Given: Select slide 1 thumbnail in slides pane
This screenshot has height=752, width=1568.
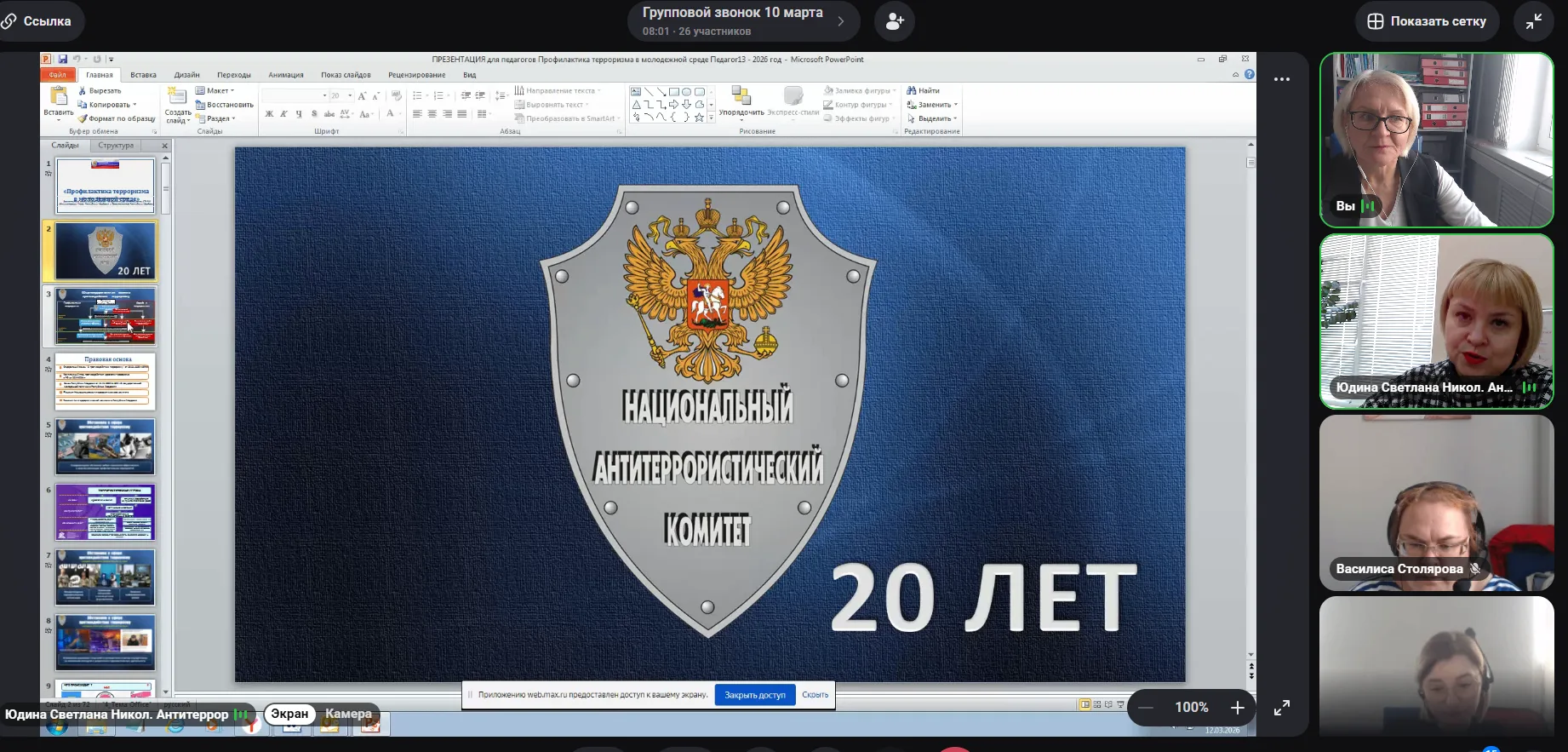Looking at the screenshot, I should pyautogui.click(x=106, y=186).
